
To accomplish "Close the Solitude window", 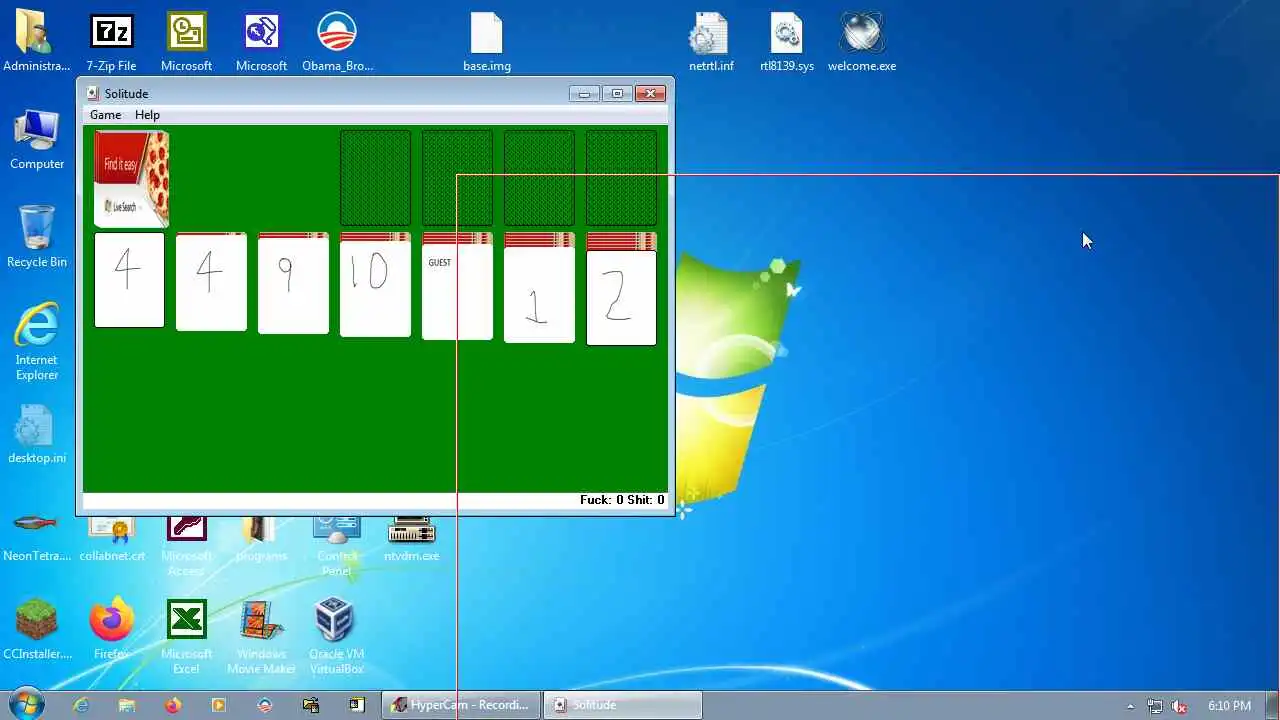I will click(650, 93).
